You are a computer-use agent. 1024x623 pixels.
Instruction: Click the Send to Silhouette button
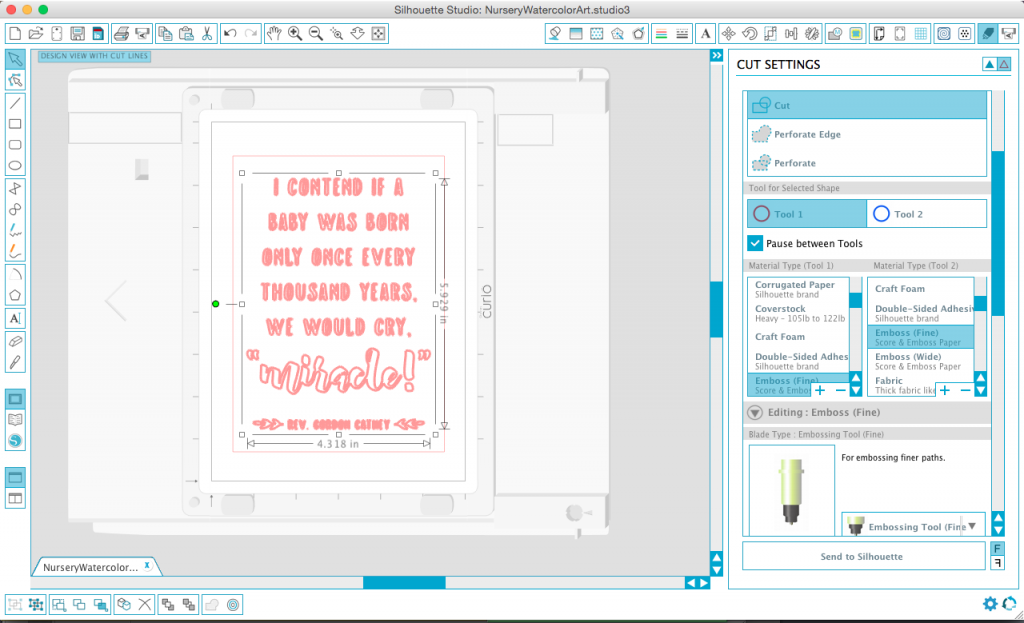click(x=863, y=556)
